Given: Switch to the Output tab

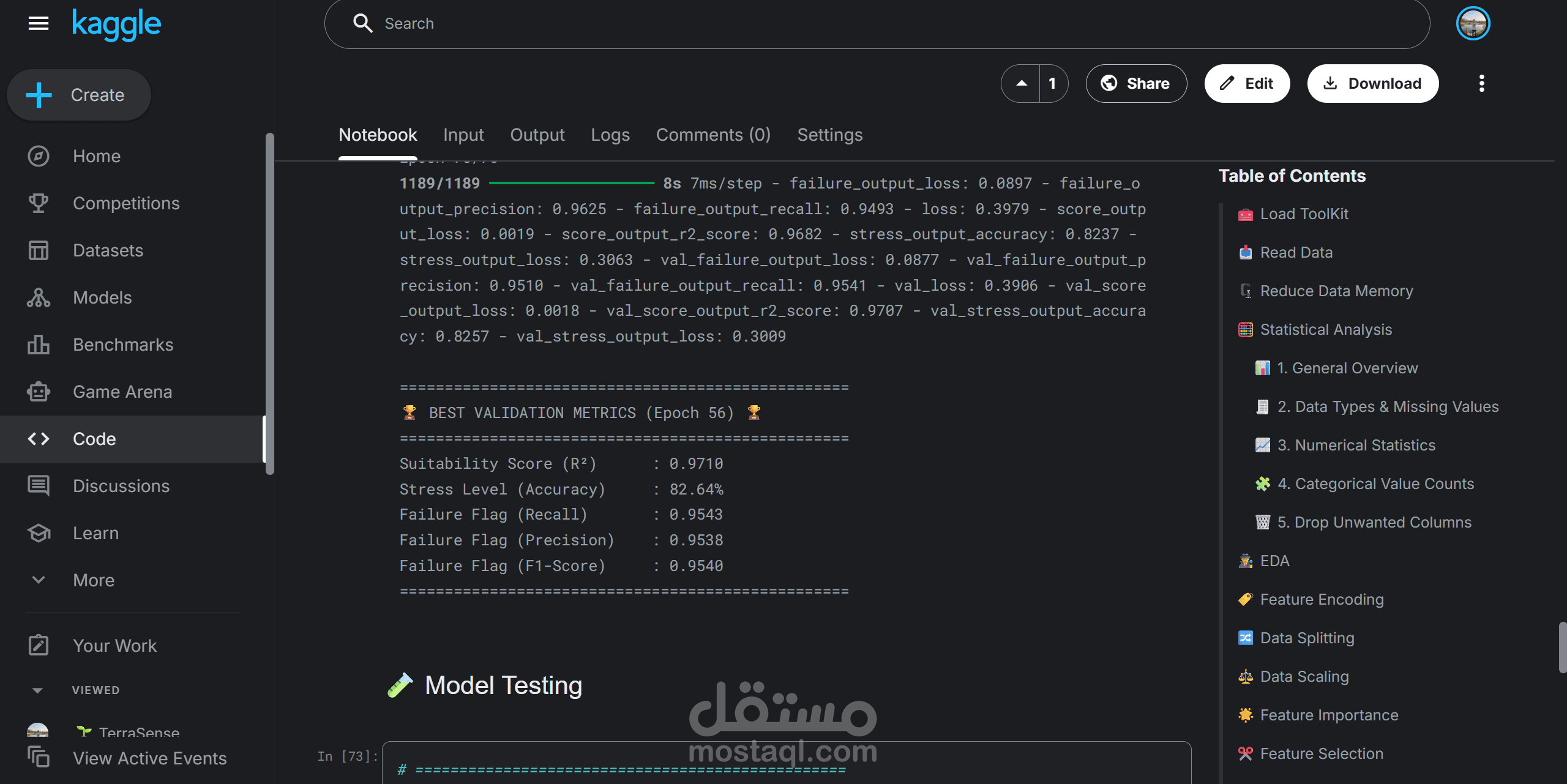Looking at the screenshot, I should click(537, 135).
